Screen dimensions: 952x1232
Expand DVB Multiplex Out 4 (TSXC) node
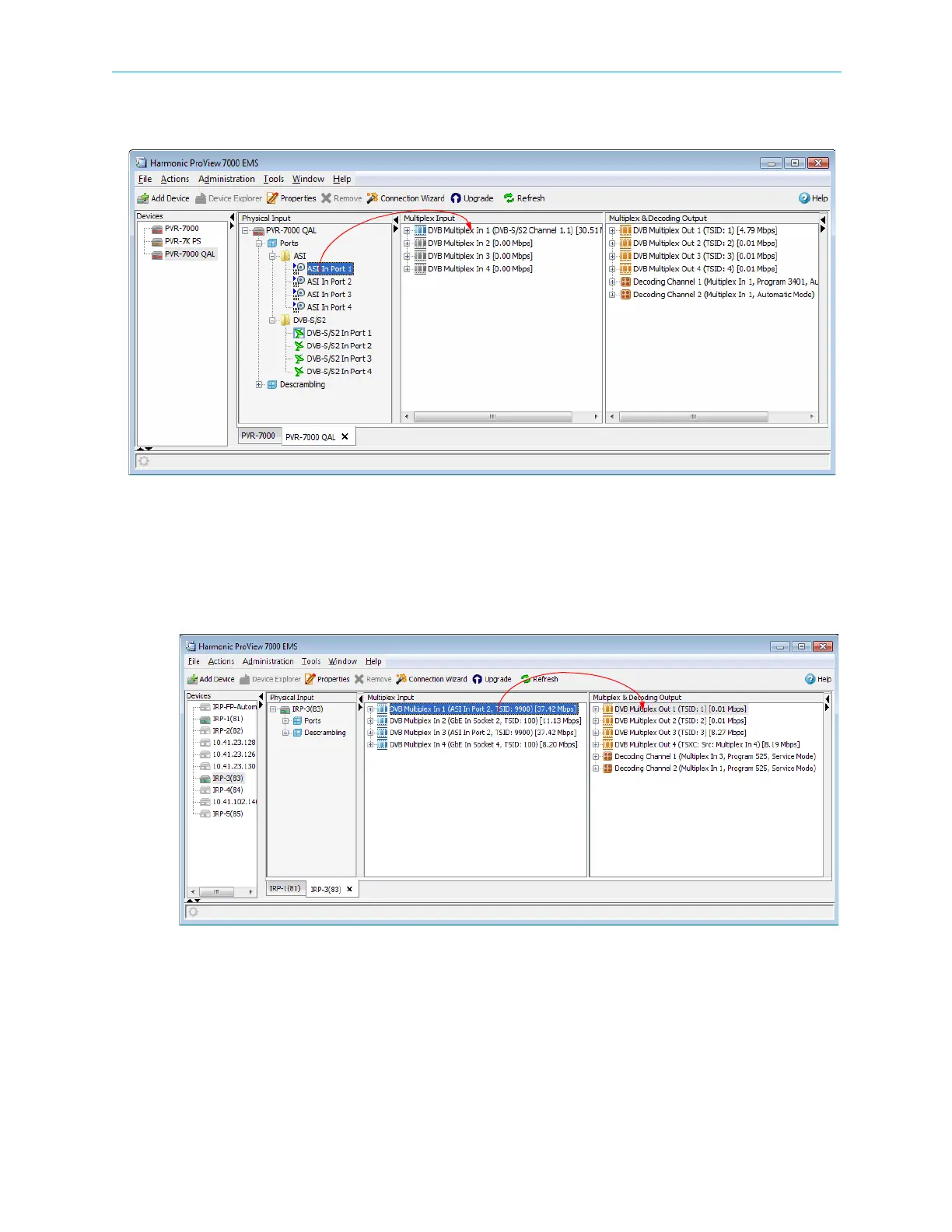click(x=596, y=744)
